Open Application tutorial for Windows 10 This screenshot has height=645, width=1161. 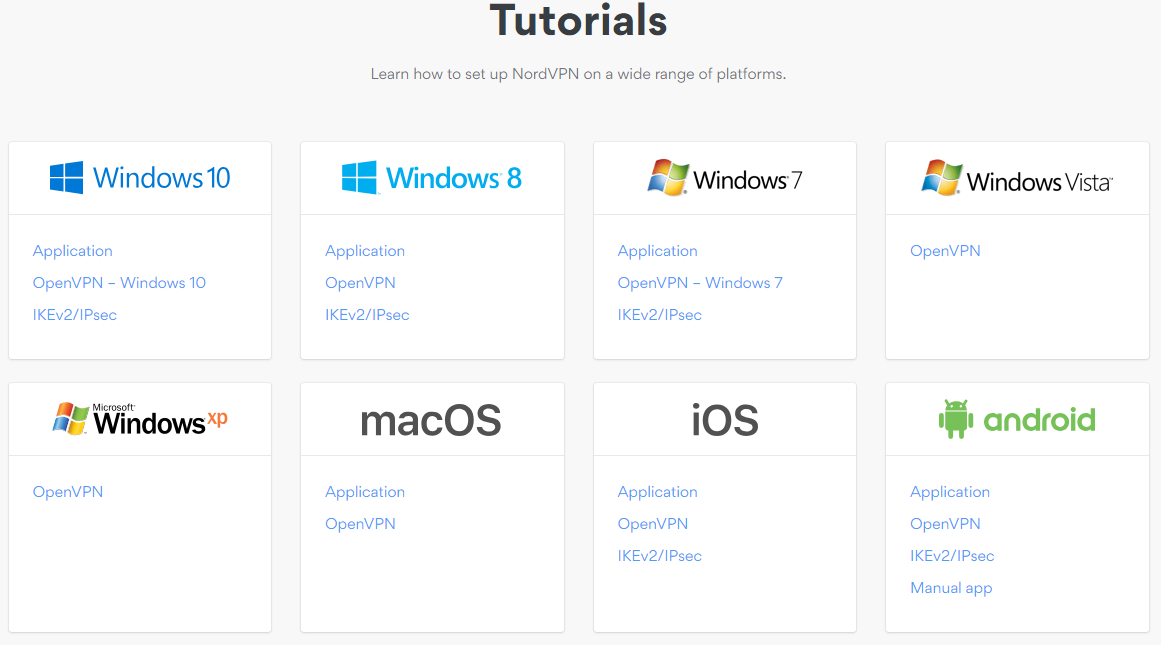click(x=73, y=251)
